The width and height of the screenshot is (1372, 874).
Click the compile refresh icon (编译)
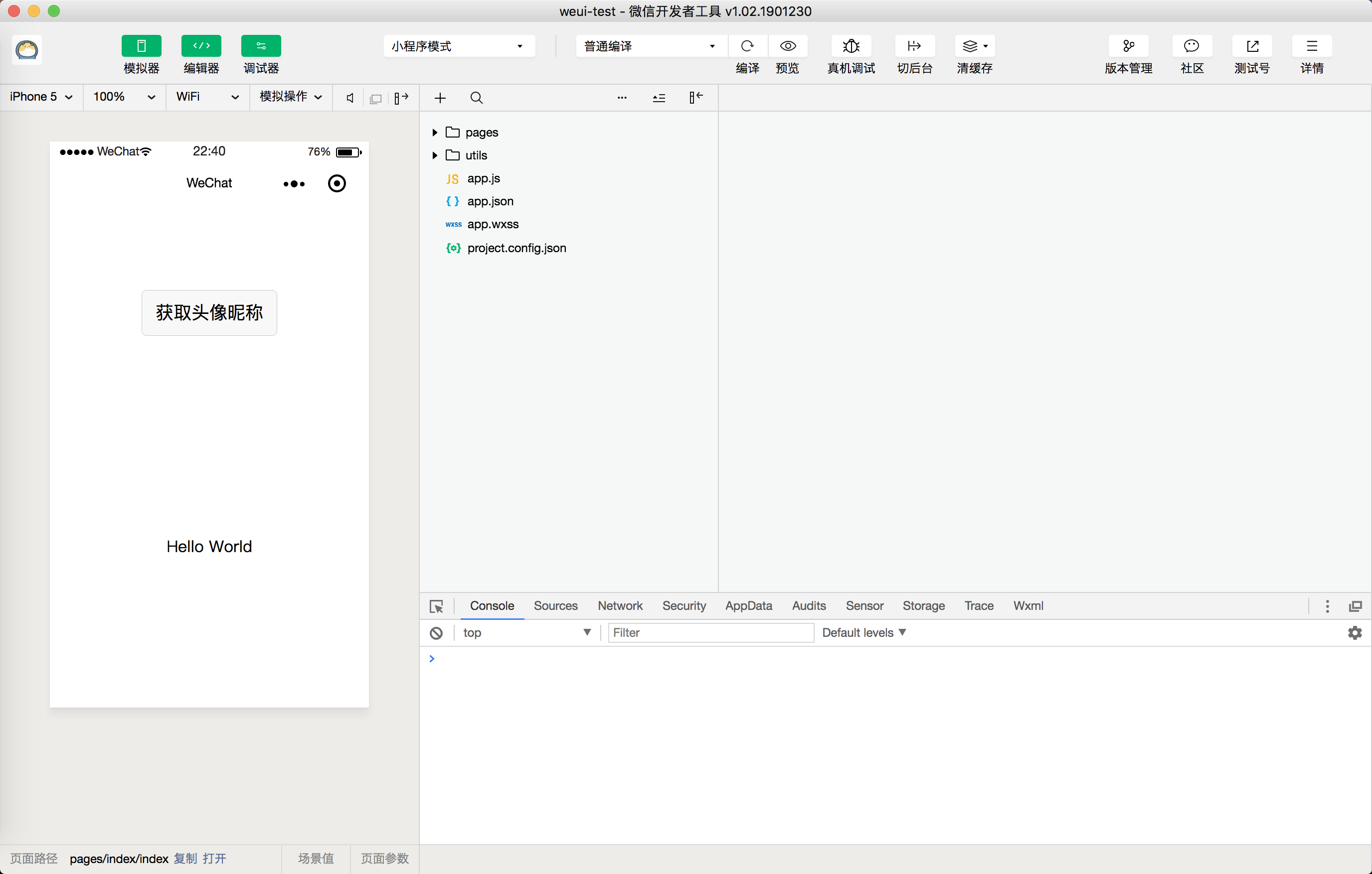coord(747,46)
